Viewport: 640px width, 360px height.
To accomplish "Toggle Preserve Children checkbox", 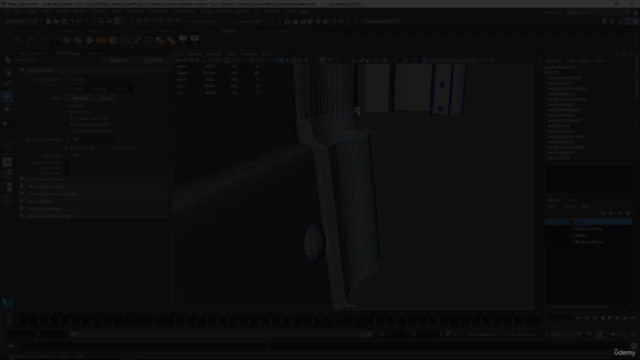I will click(x=67, y=162).
